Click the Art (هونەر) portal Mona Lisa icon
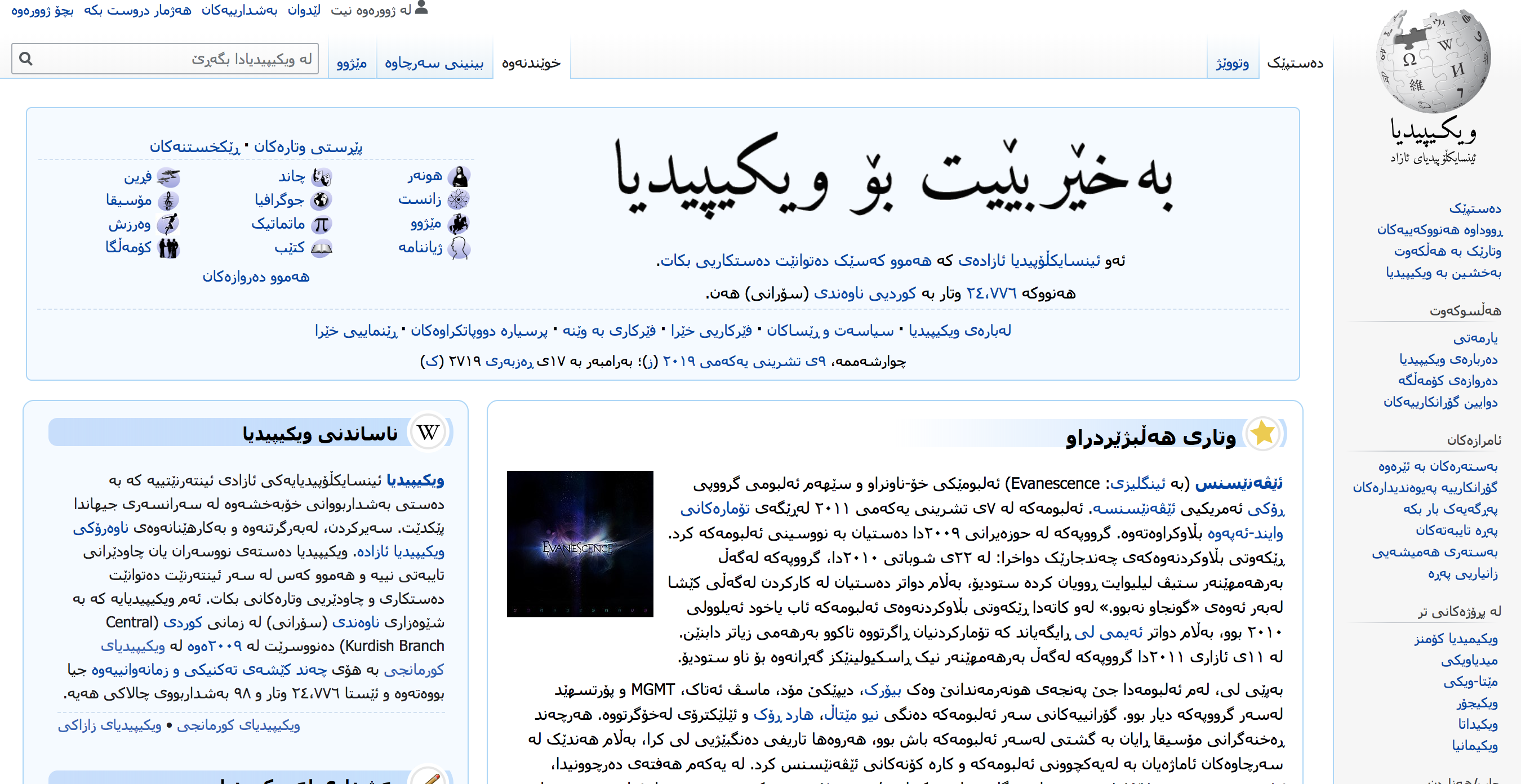The image size is (1521, 784). pyautogui.click(x=459, y=176)
